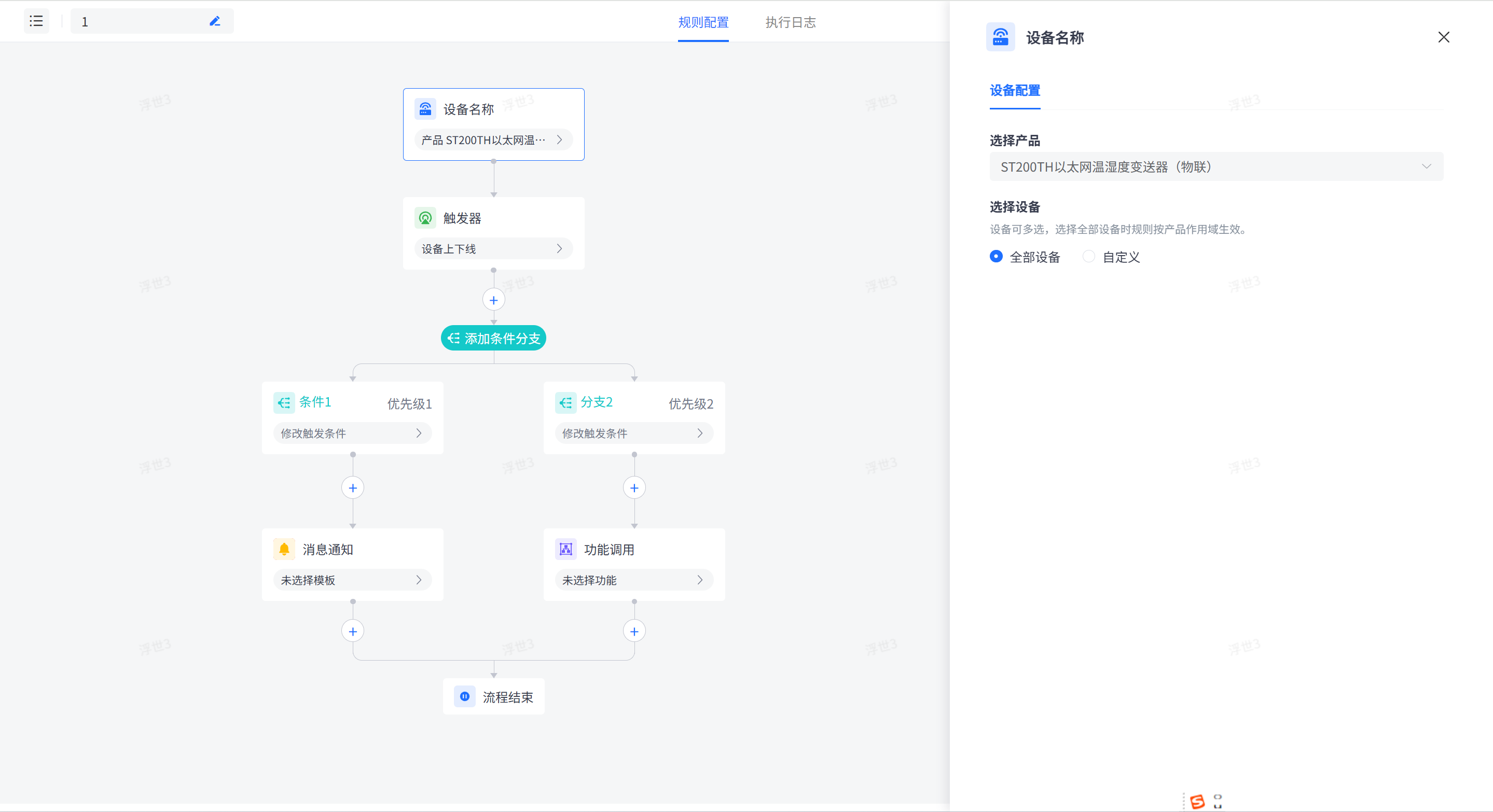Click the 添加条件分支 button

(x=493, y=338)
